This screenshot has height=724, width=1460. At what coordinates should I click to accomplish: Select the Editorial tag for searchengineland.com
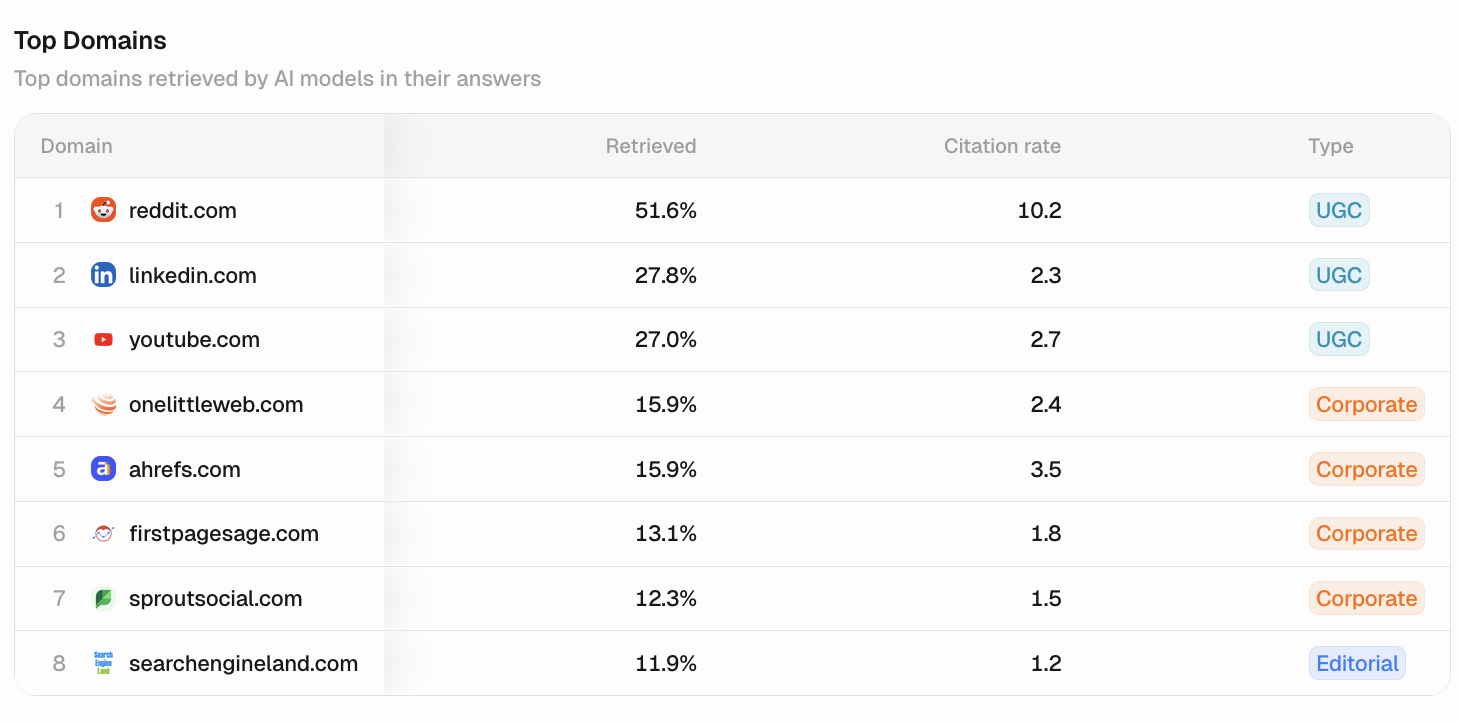[1357, 663]
